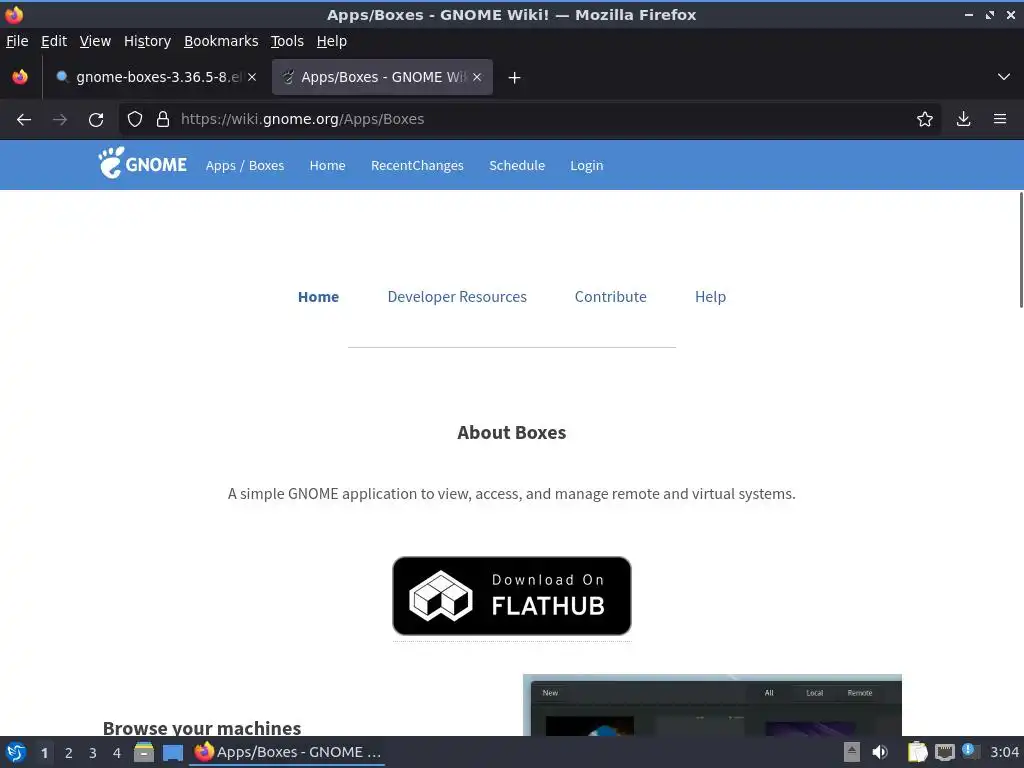
Task: Open the Firefox hamburger menu
Action: (x=1000, y=119)
